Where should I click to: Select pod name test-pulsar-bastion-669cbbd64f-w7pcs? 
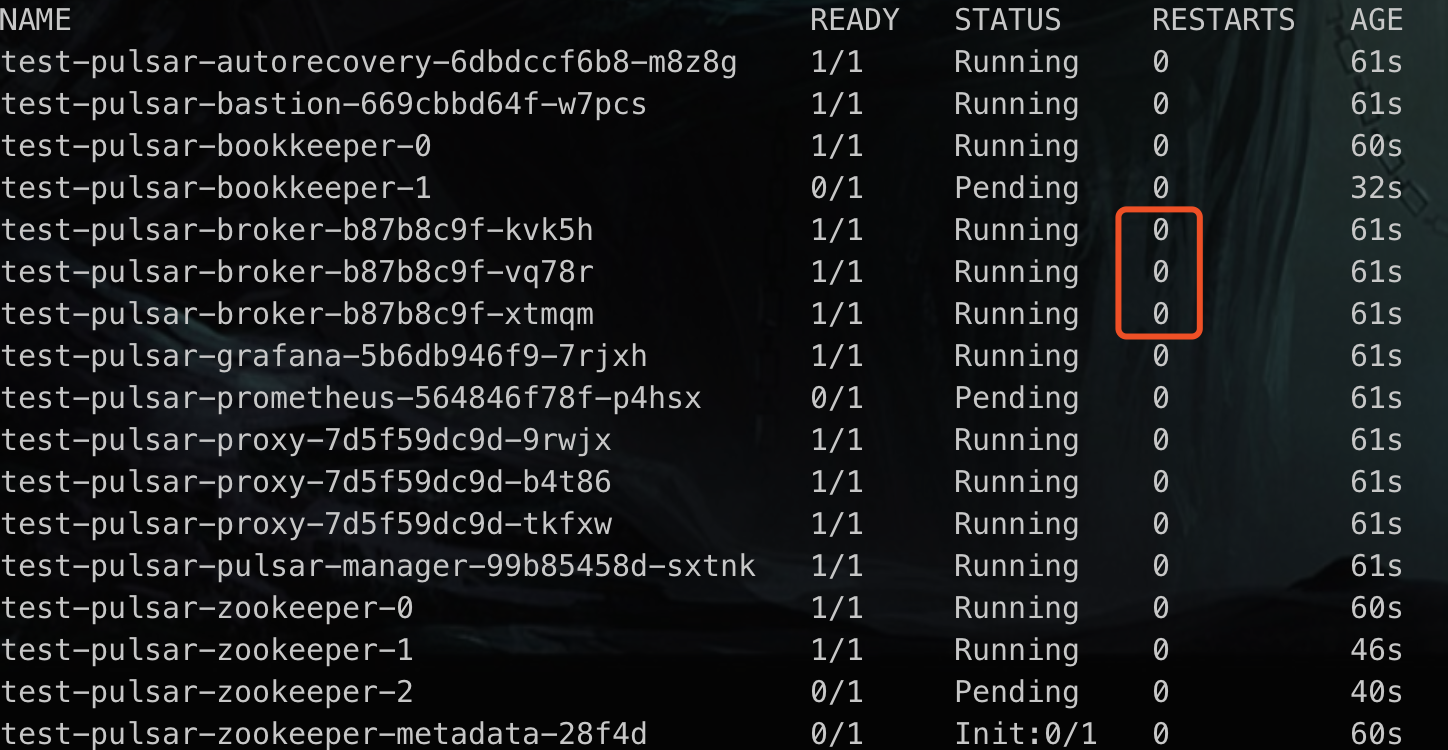click(324, 105)
